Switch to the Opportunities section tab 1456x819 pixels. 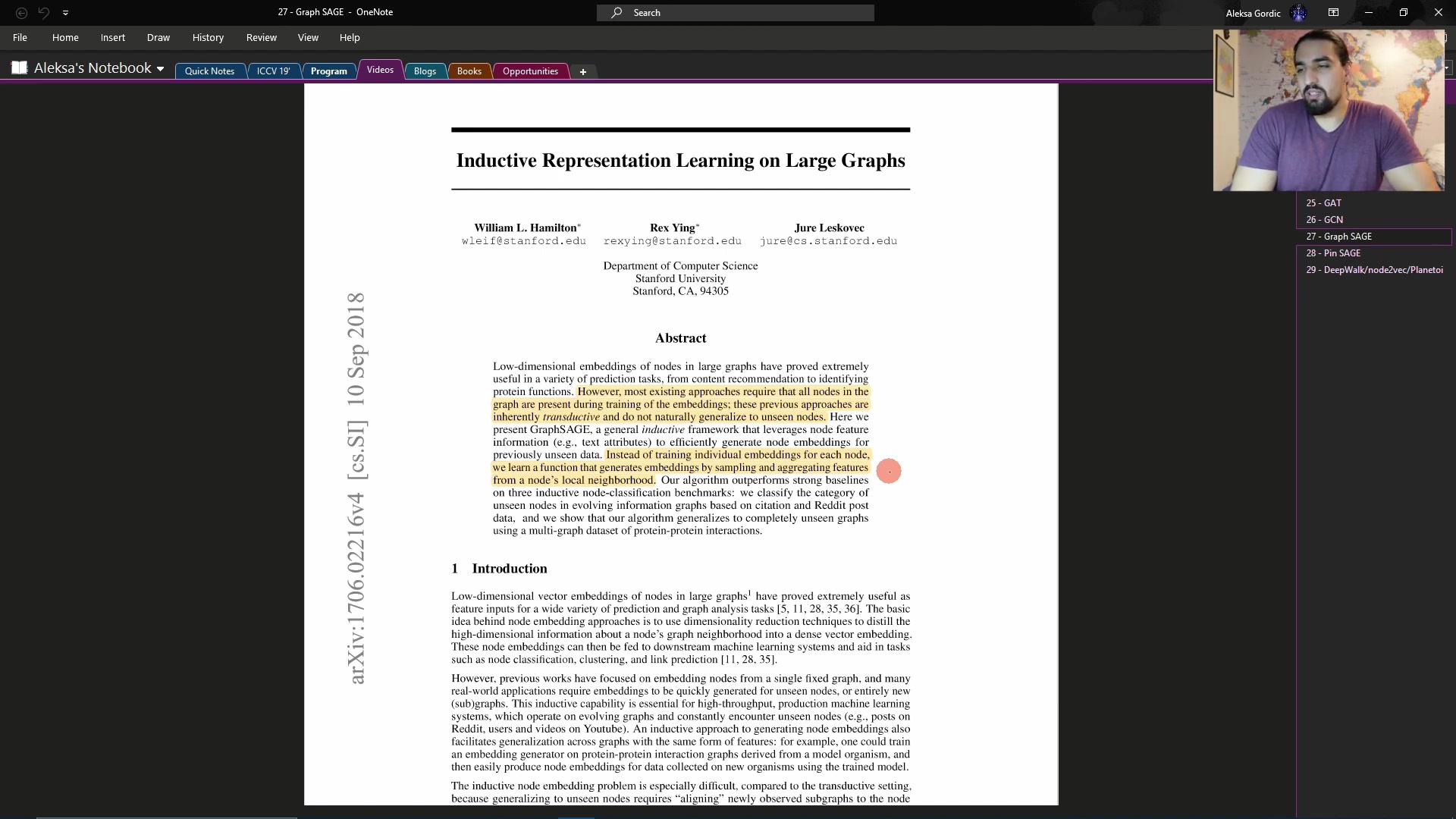click(x=530, y=71)
